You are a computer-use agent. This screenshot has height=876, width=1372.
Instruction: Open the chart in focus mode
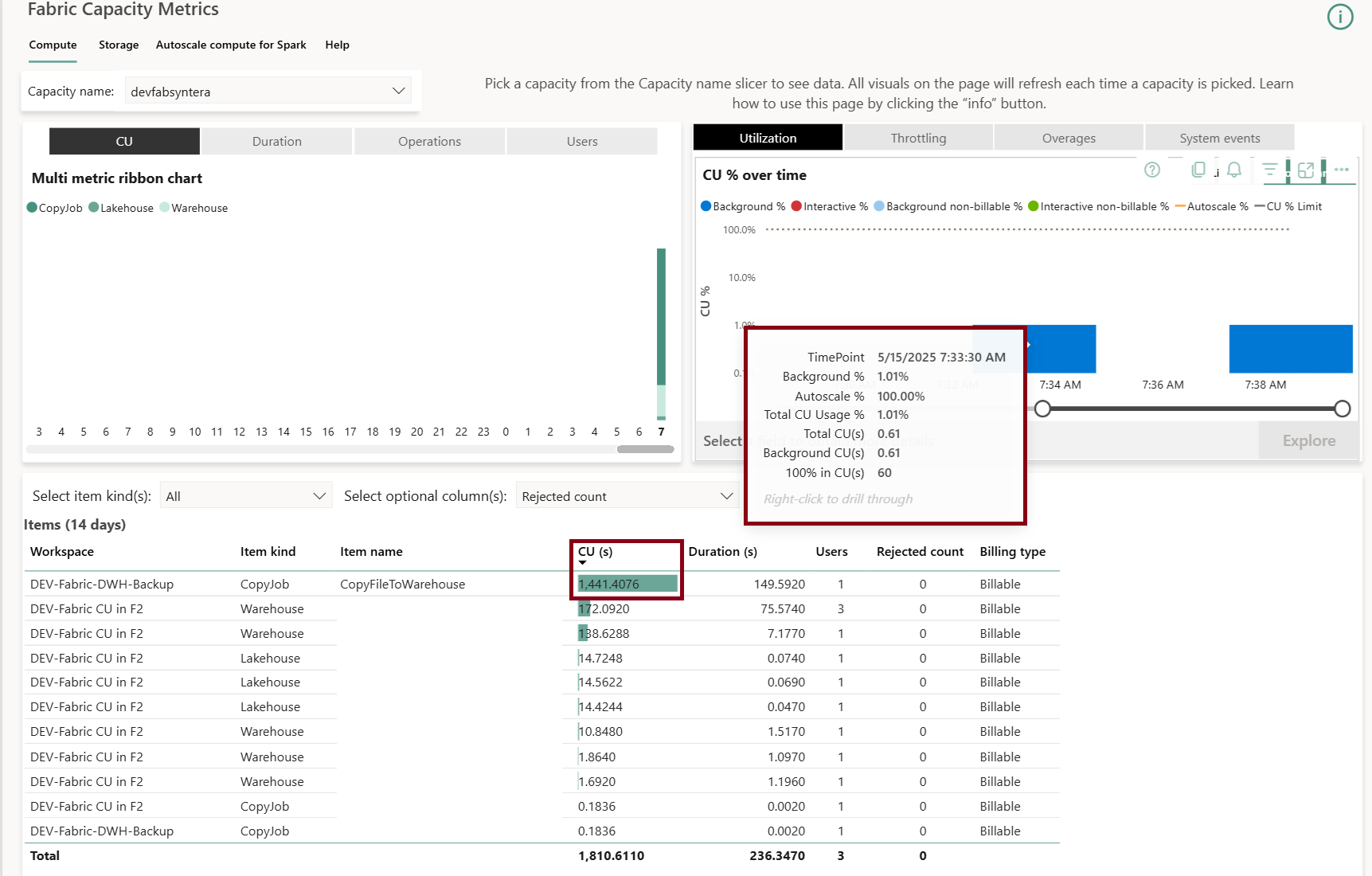tap(1307, 170)
